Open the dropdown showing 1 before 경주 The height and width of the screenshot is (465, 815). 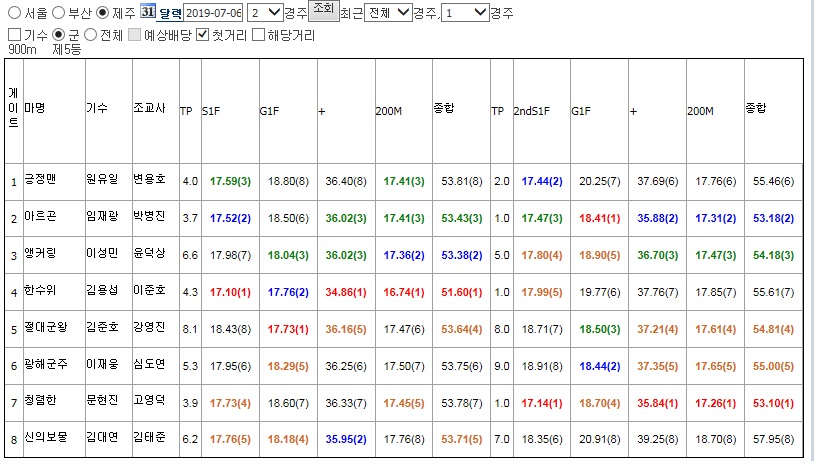[465, 12]
